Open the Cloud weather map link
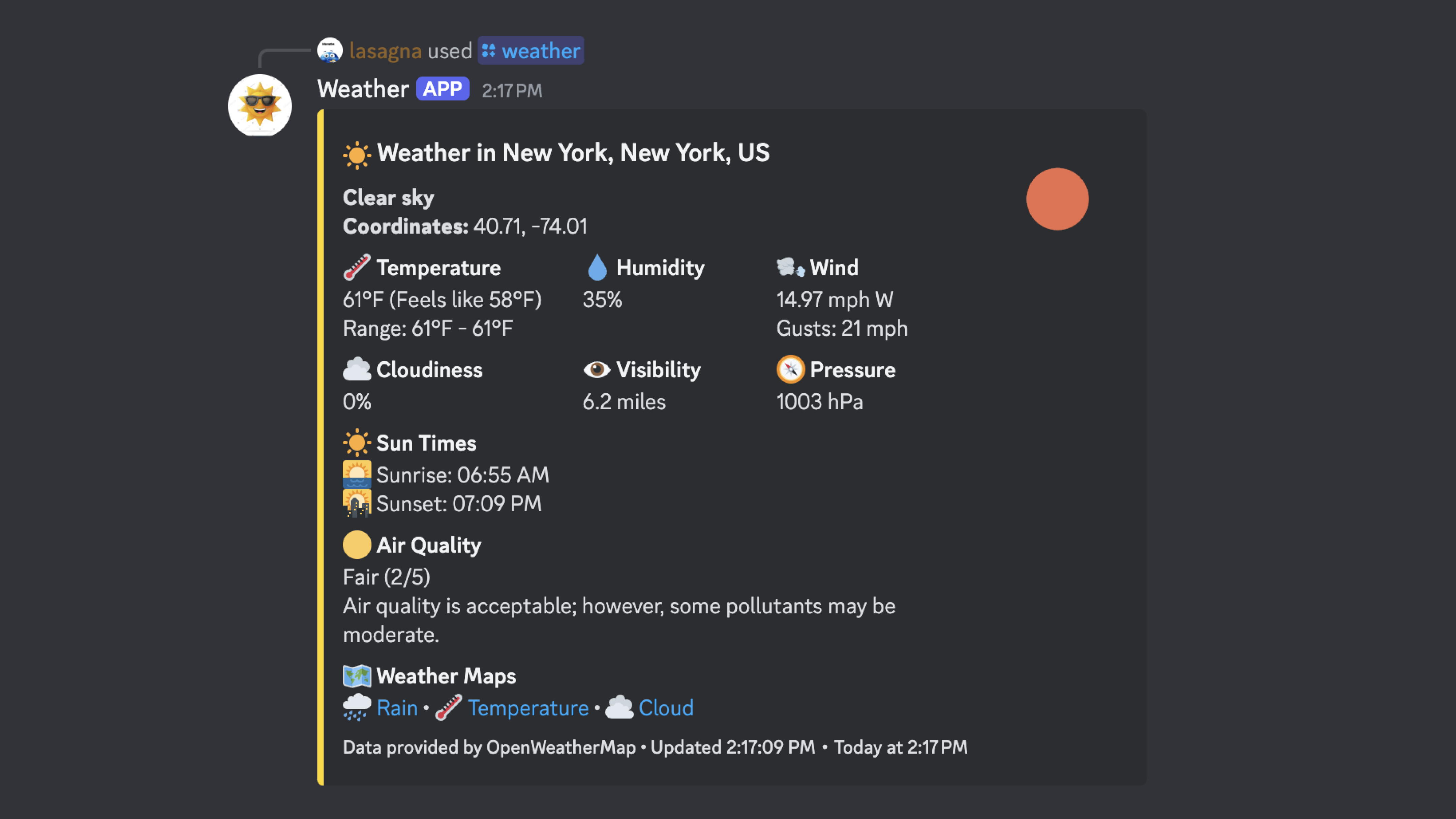 [666, 708]
